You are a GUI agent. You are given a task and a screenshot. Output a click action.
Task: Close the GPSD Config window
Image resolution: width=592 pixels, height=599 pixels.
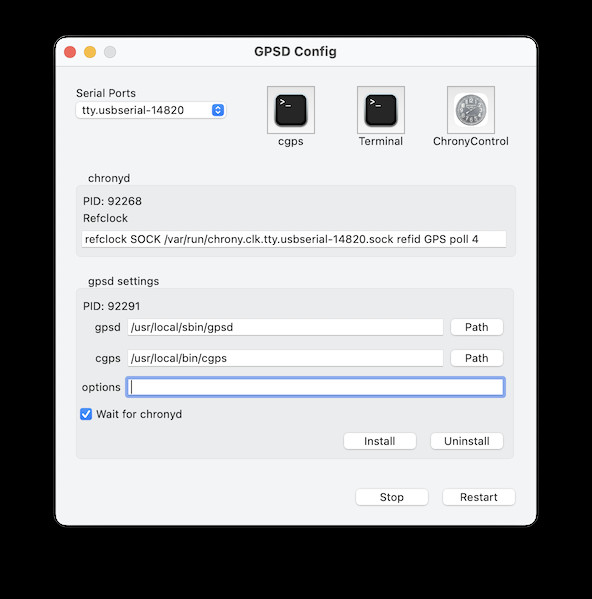(x=70, y=52)
